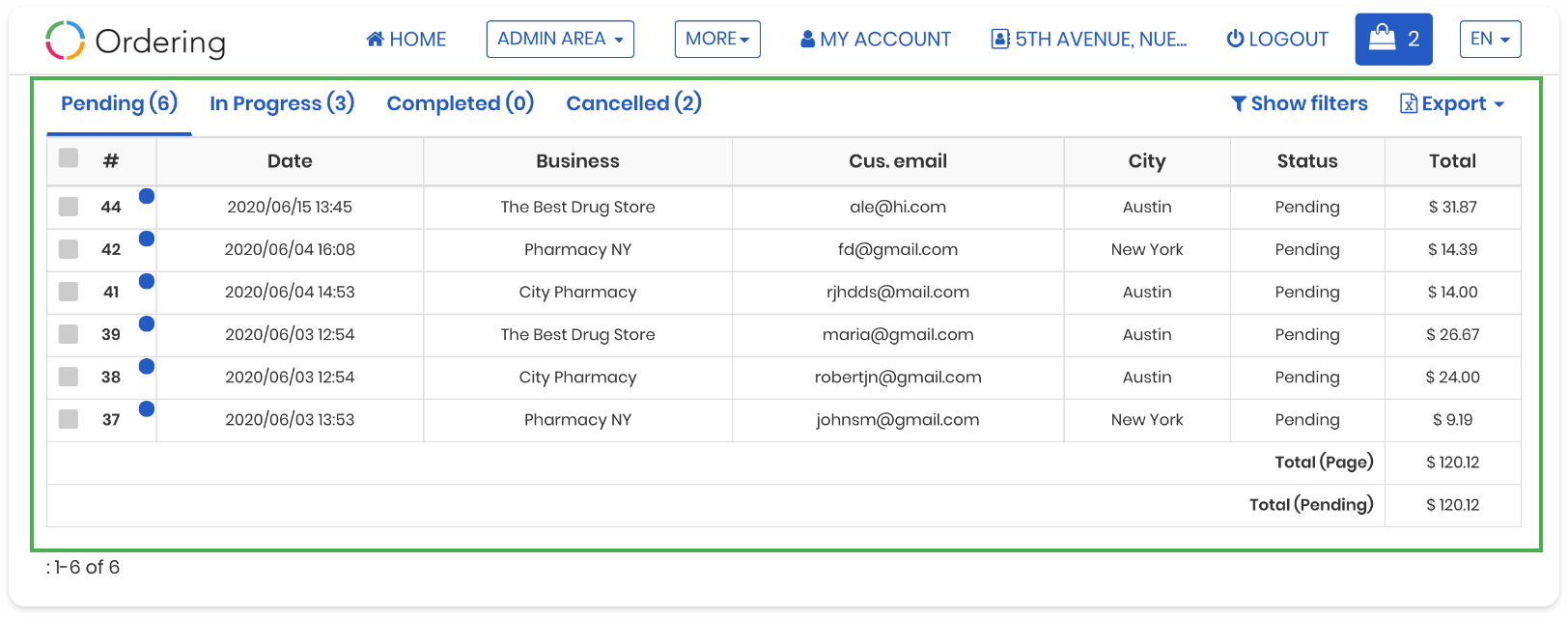Go to Home via the house icon
The height and width of the screenshot is (618, 1568).
point(376,40)
